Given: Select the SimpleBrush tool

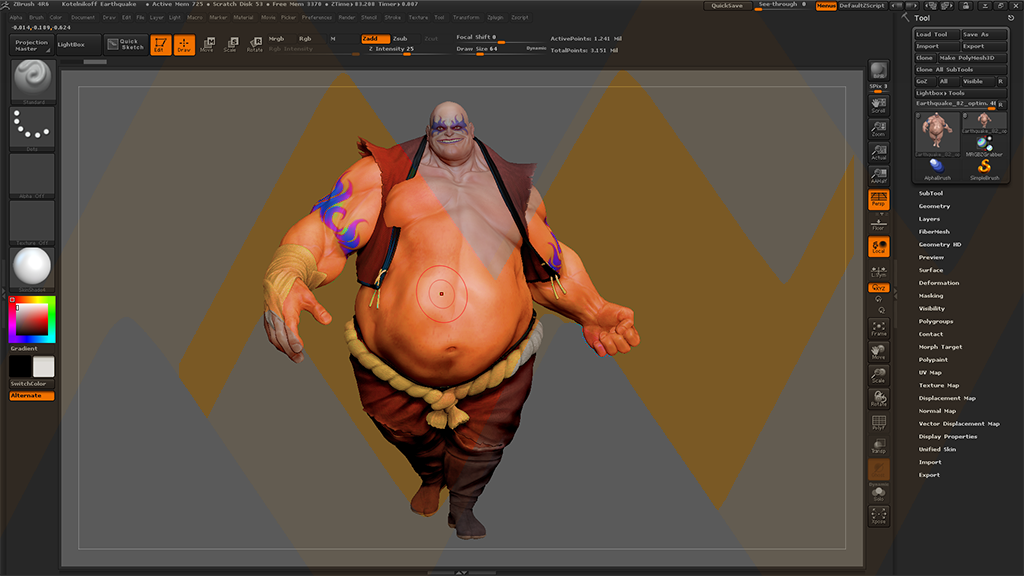Looking at the screenshot, I should tap(984, 168).
